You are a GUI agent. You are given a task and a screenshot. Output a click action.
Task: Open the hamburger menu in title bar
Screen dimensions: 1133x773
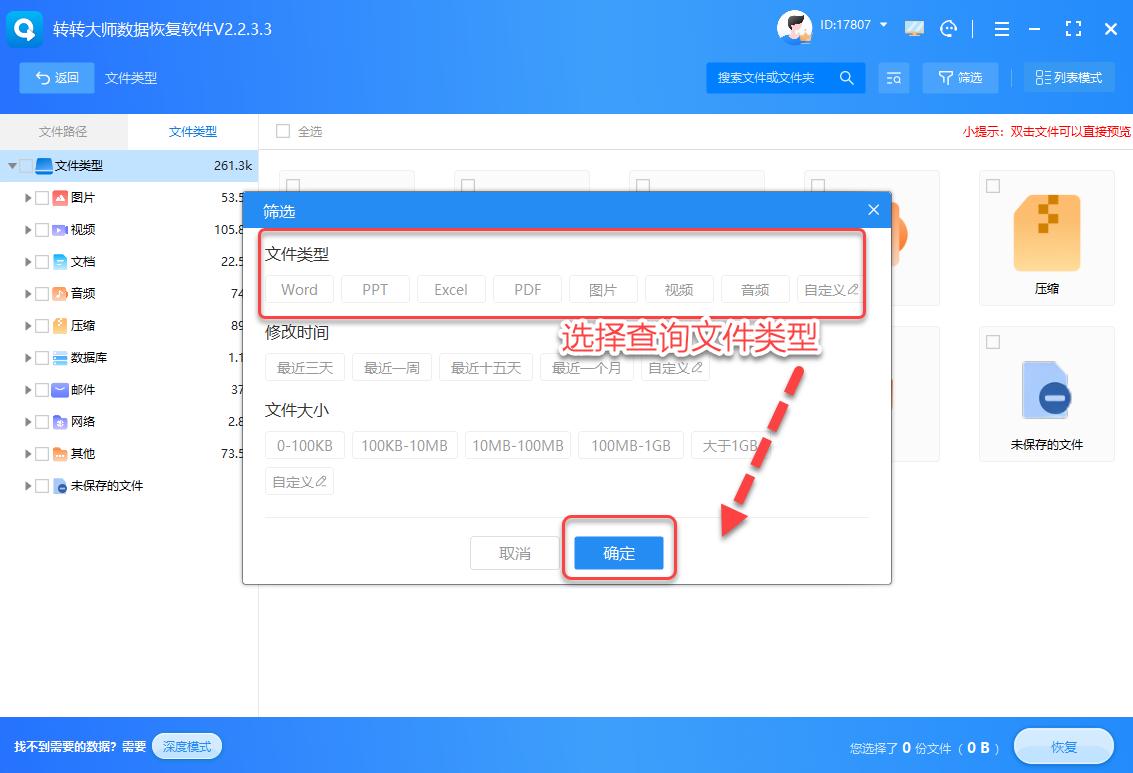1002,29
